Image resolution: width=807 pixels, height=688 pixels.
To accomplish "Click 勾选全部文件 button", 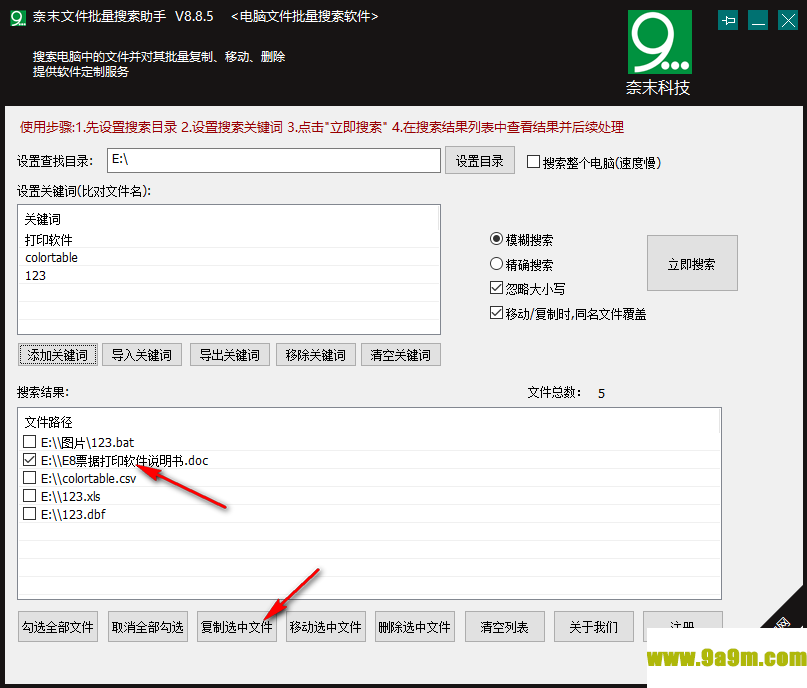I will coord(58,627).
